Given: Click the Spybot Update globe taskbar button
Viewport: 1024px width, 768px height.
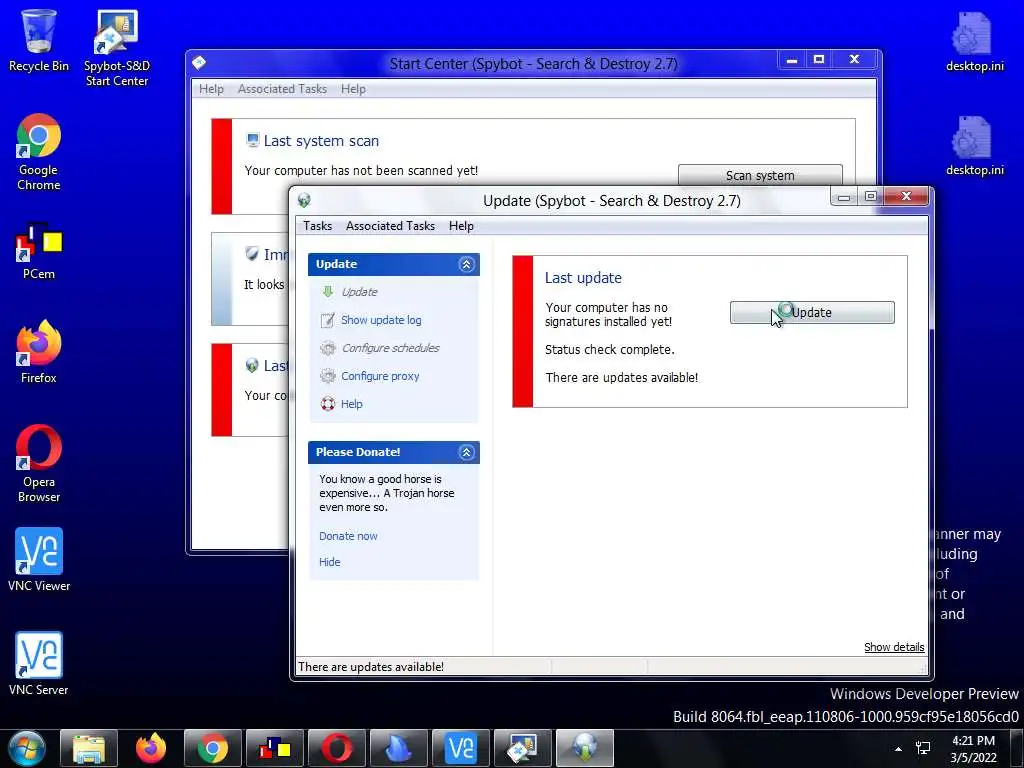Looking at the screenshot, I should (x=585, y=748).
